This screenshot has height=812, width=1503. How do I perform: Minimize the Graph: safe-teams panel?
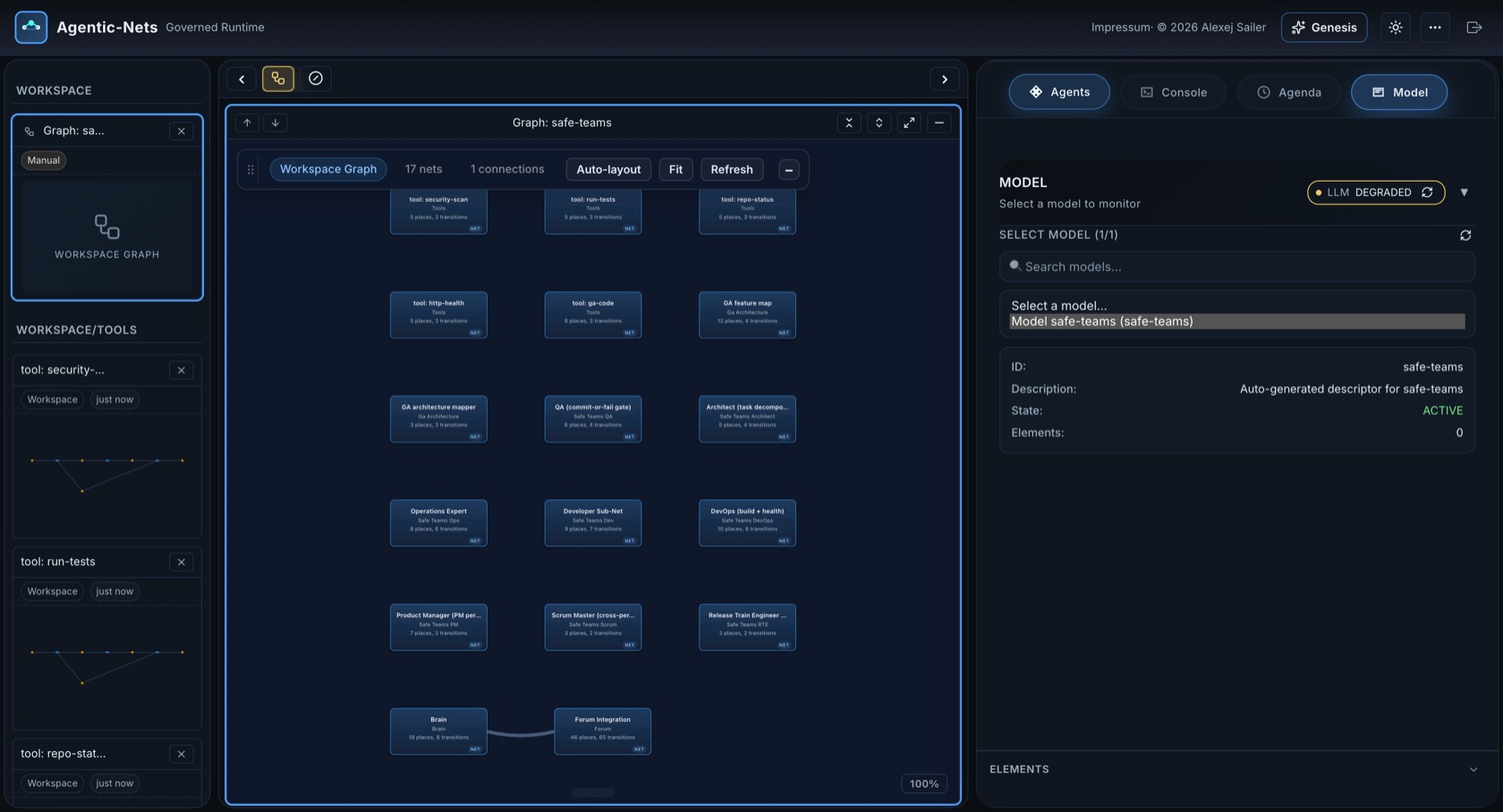939,123
